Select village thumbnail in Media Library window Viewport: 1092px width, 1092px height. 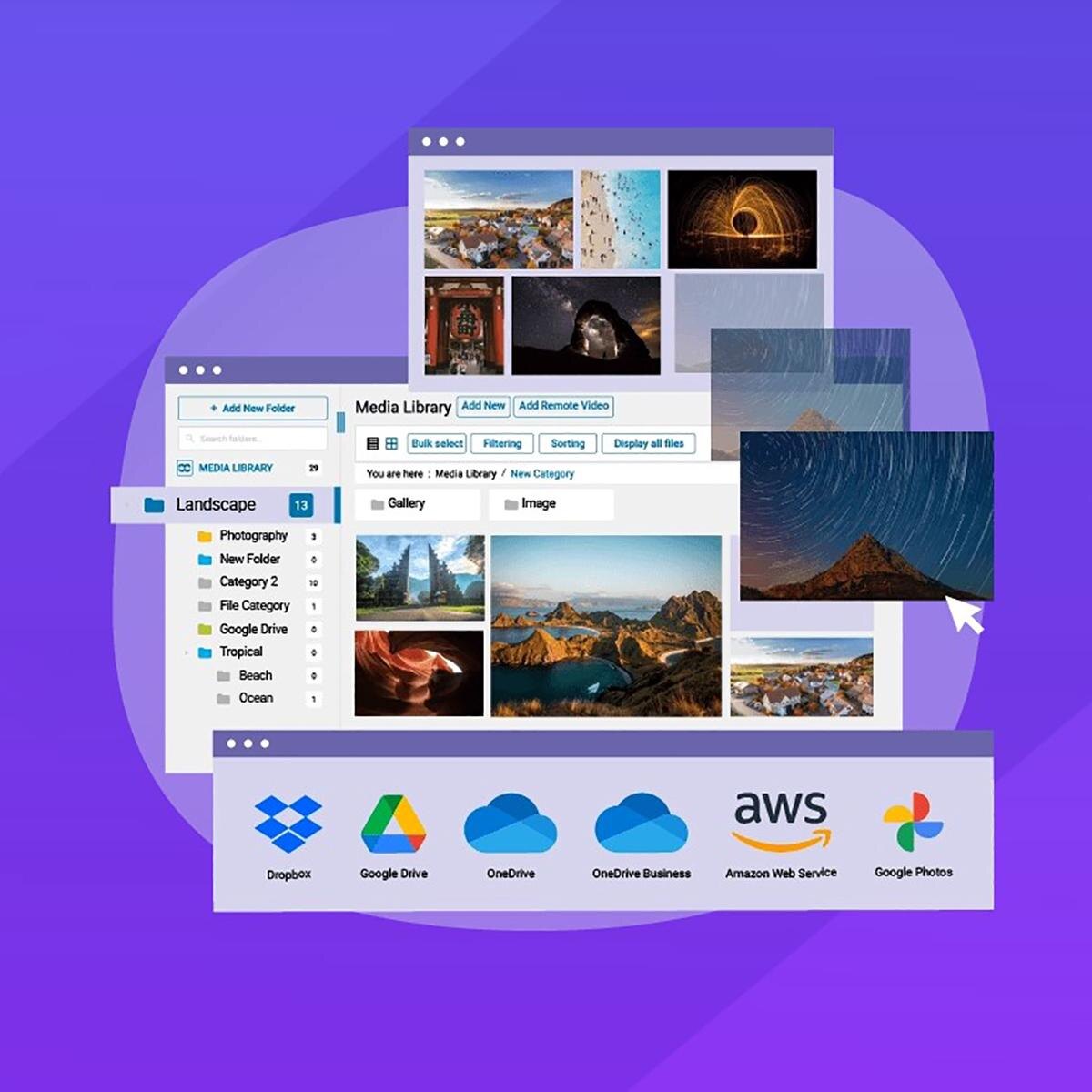(802, 677)
